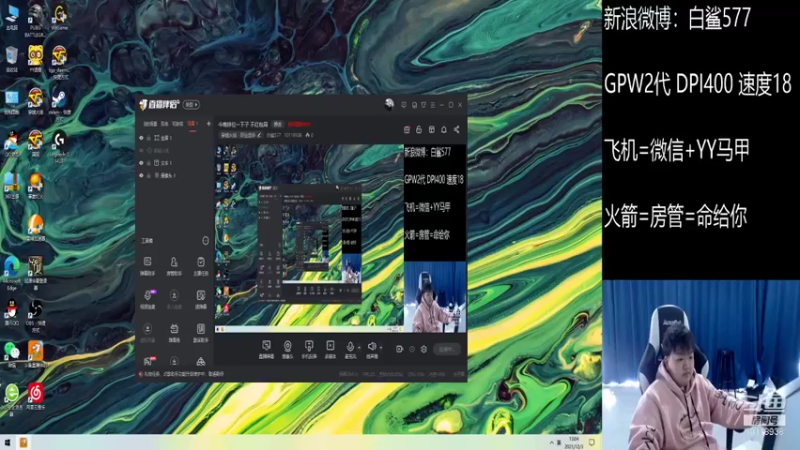Open message icon in title bar
Image resolution: width=800 pixels, height=450 pixels.
click(404, 105)
